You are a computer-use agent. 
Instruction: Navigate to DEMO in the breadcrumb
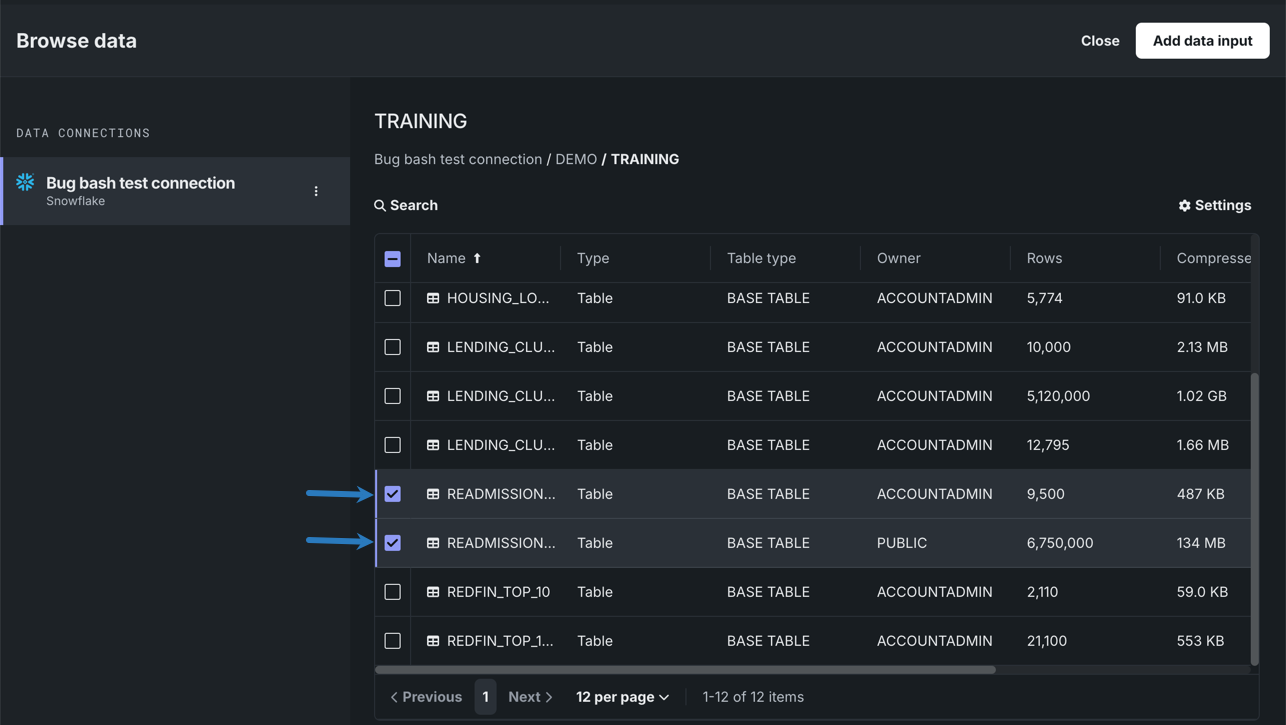[x=576, y=159]
